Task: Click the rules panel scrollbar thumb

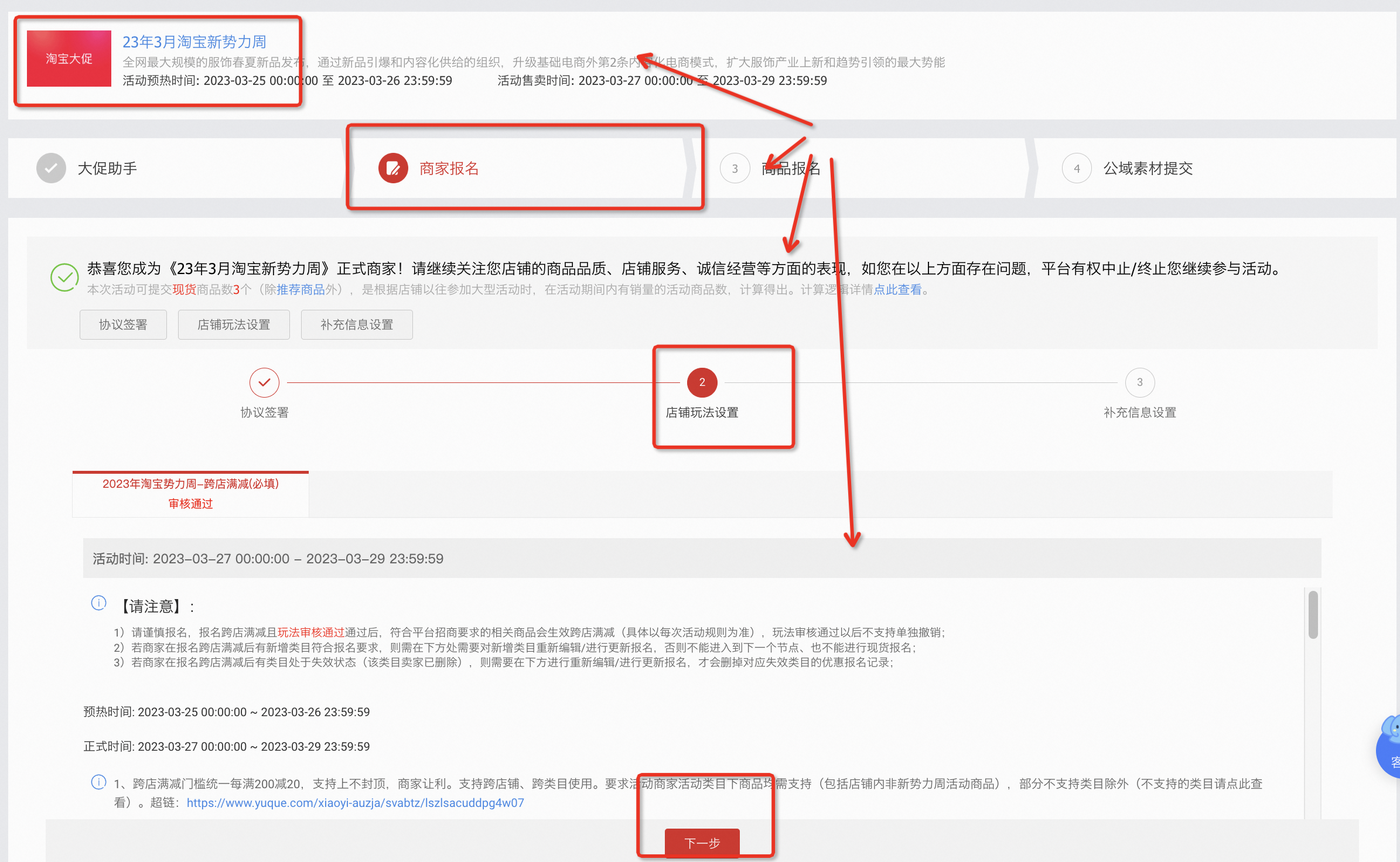Action: pyautogui.click(x=1313, y=614)
